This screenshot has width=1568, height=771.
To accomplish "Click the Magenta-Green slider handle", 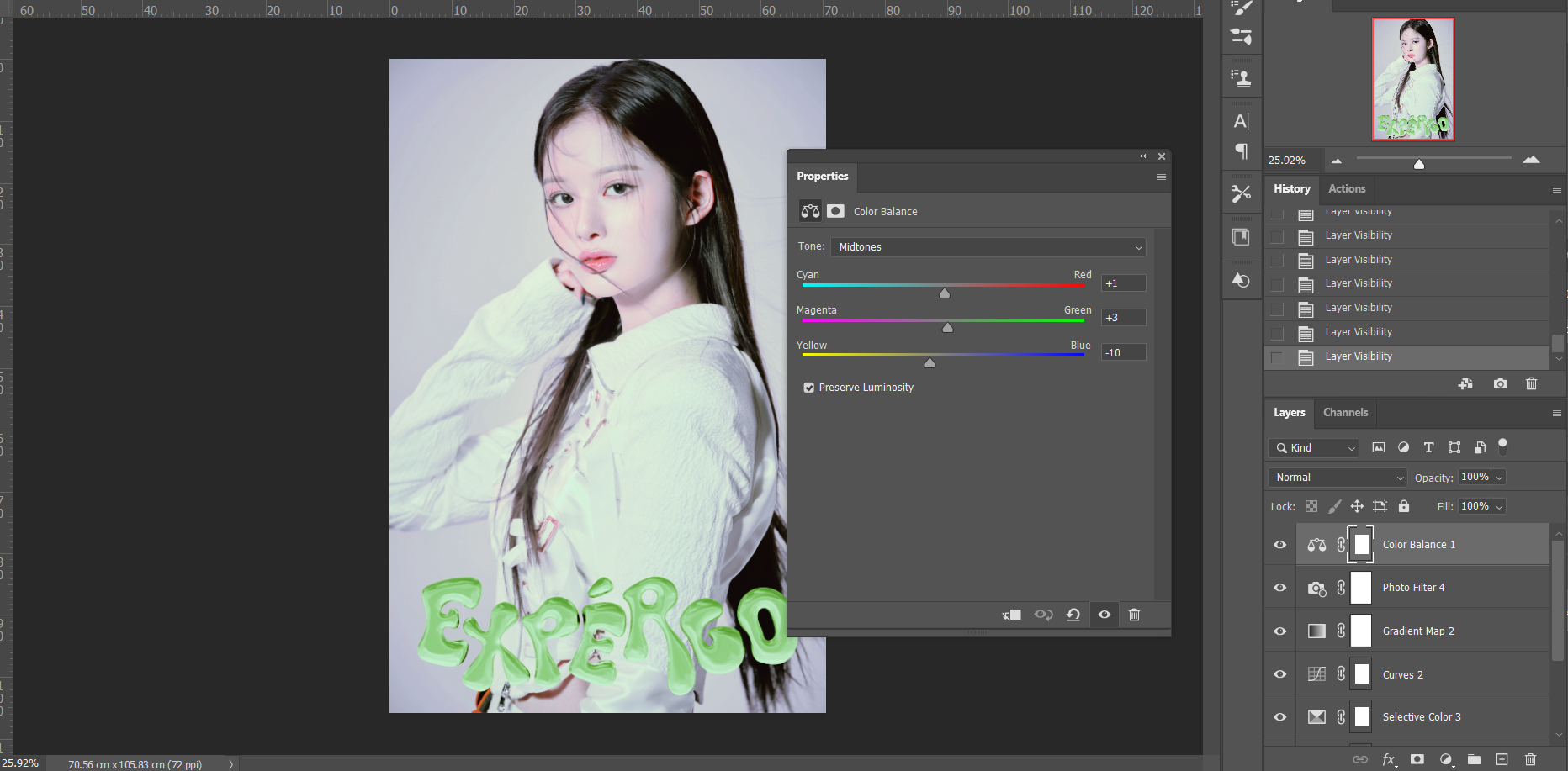I will pos(948,327).
